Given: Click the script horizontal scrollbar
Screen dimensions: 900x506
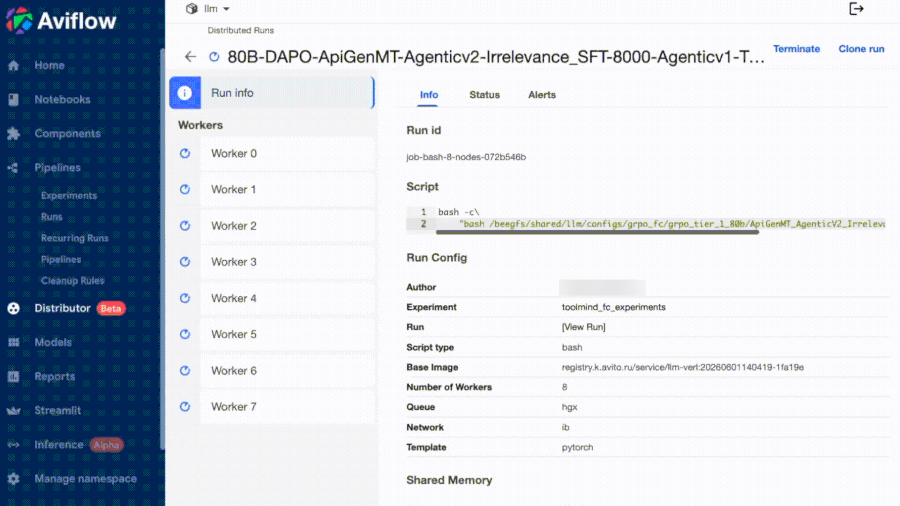Looking at the screenshot, I should click(597, 232).
